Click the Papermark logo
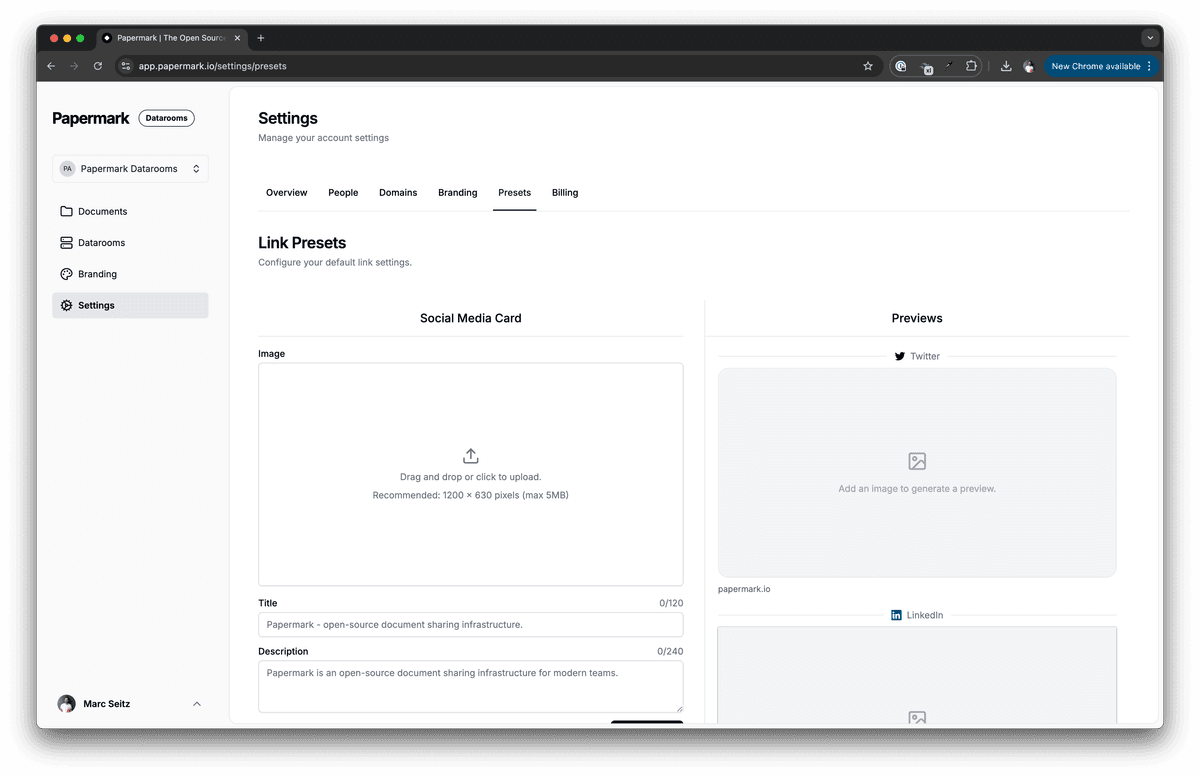 91,118
